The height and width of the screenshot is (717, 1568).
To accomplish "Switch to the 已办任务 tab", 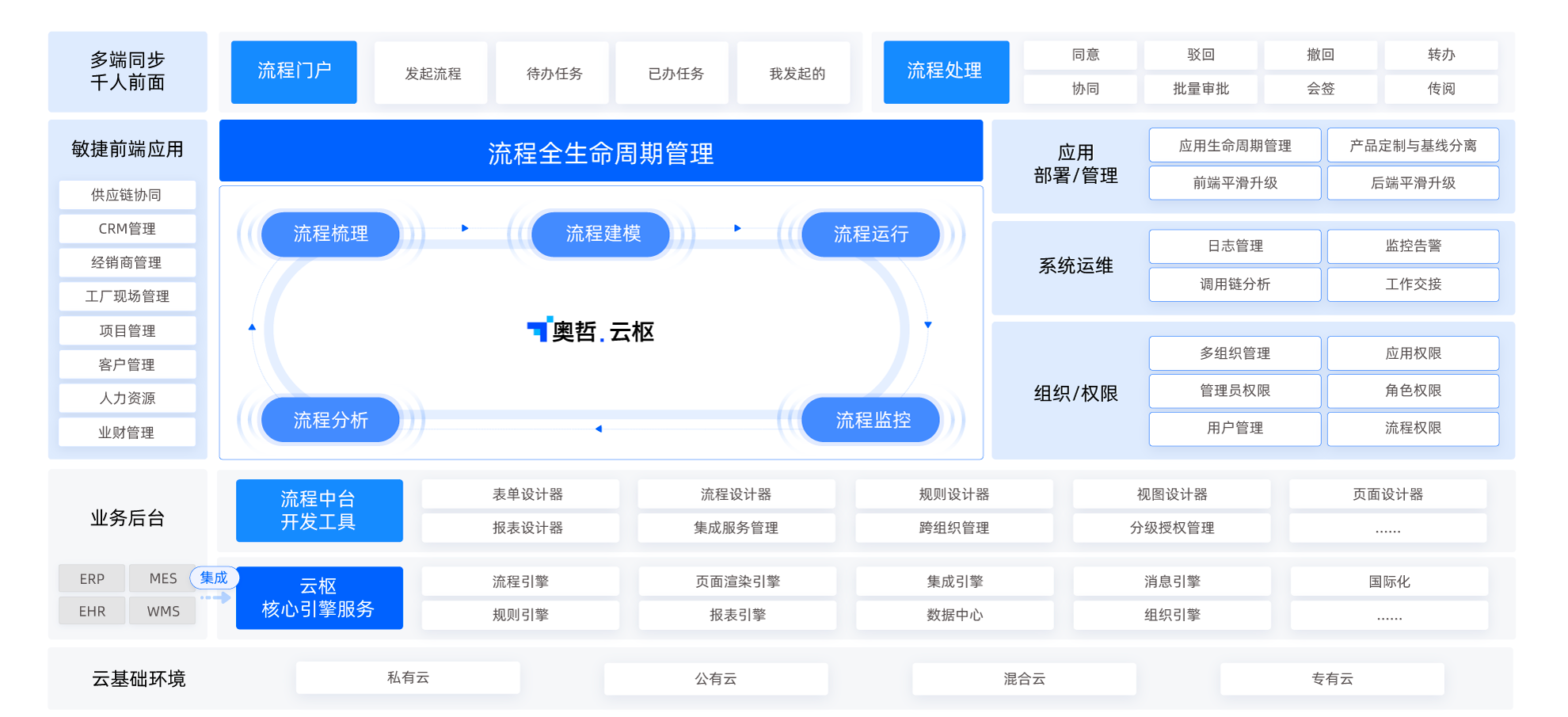I will coord(672,72).
